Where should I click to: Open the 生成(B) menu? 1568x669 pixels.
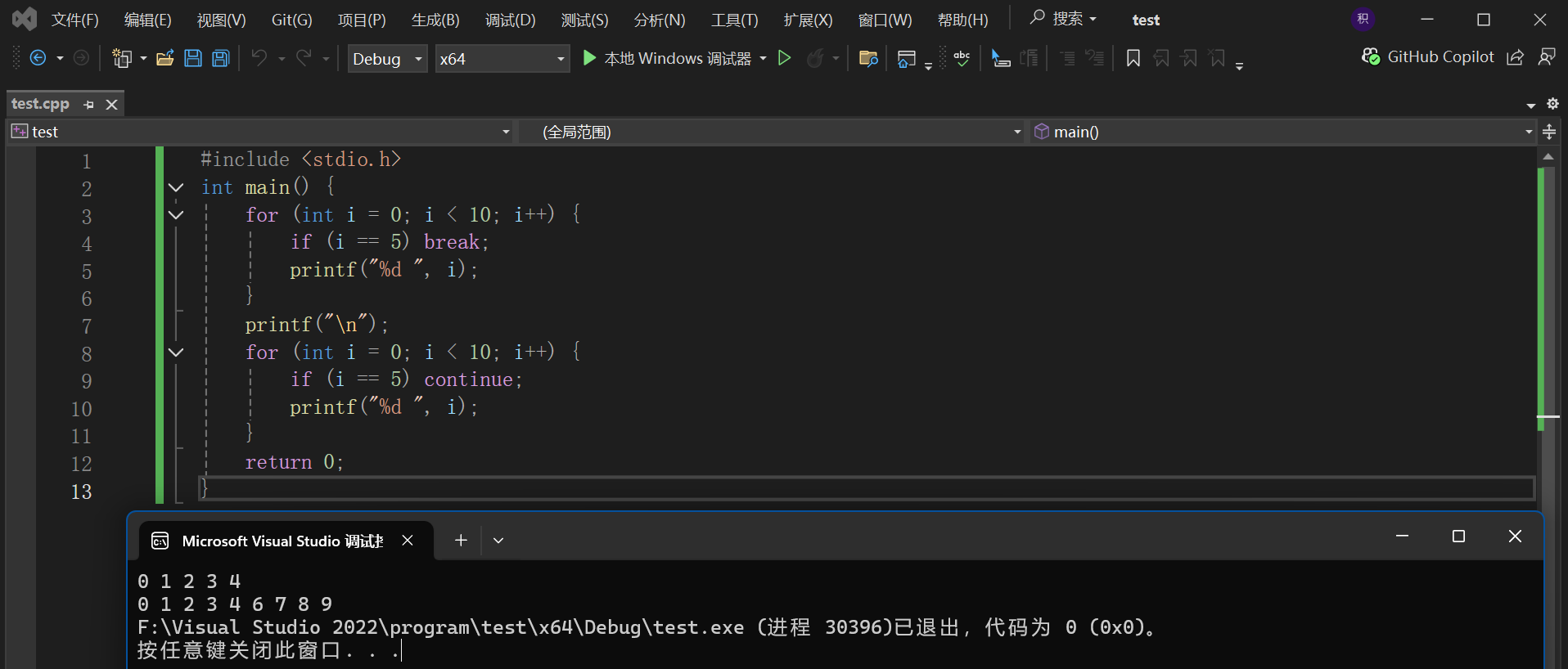[435, 20]
